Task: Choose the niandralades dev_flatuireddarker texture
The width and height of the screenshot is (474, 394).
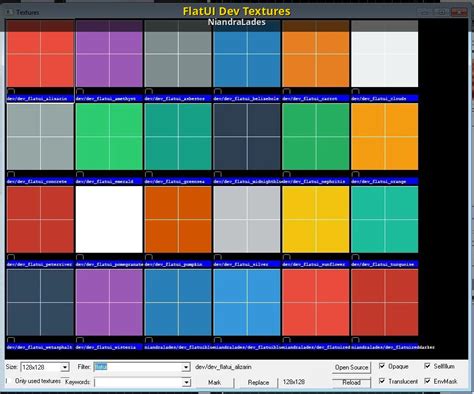Action: 385,302
